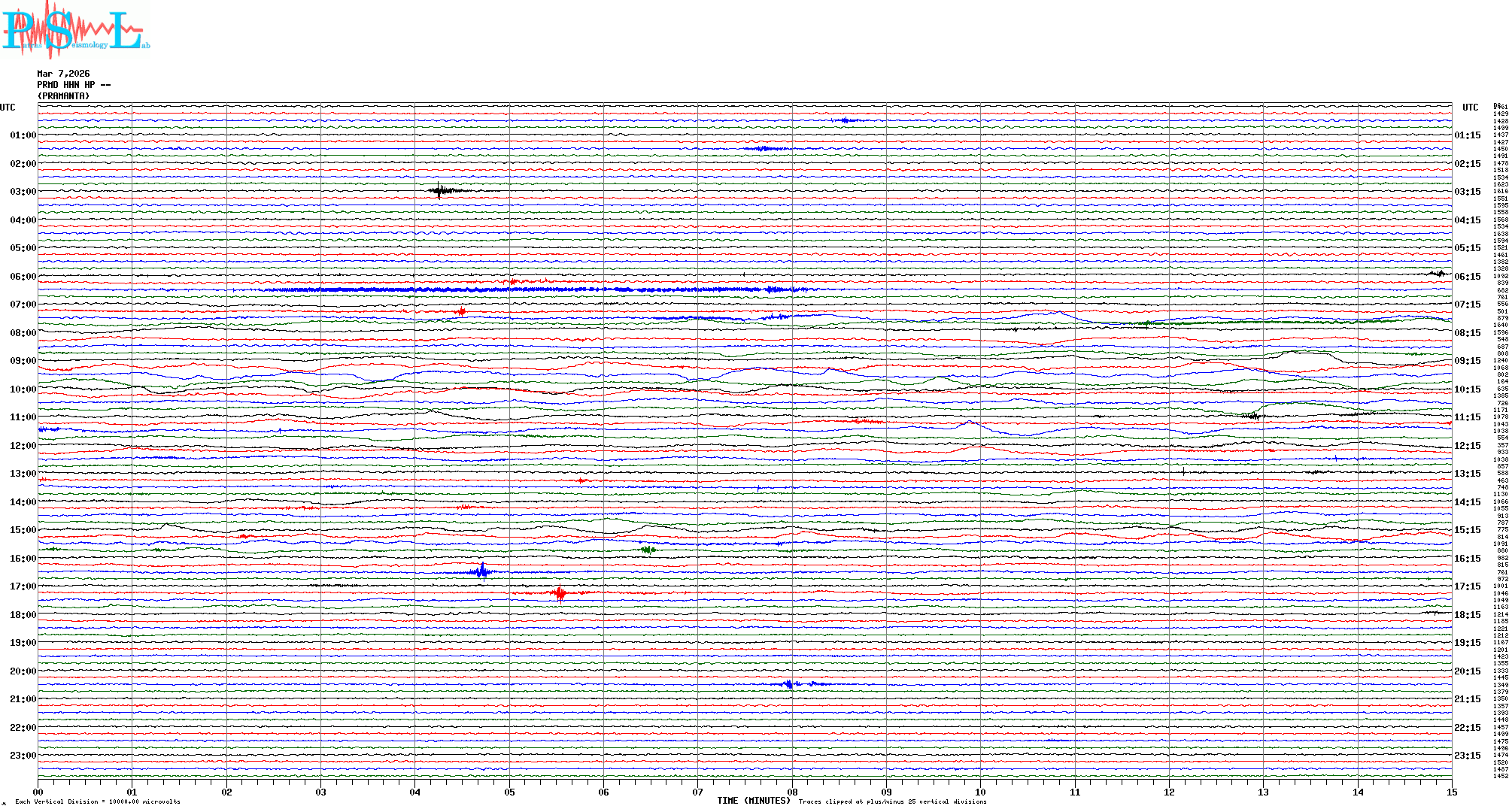Screen dimensions: 1512x812
Task: Click the red seismic burst below 17:00 trace
Action: tap(559, 593)
